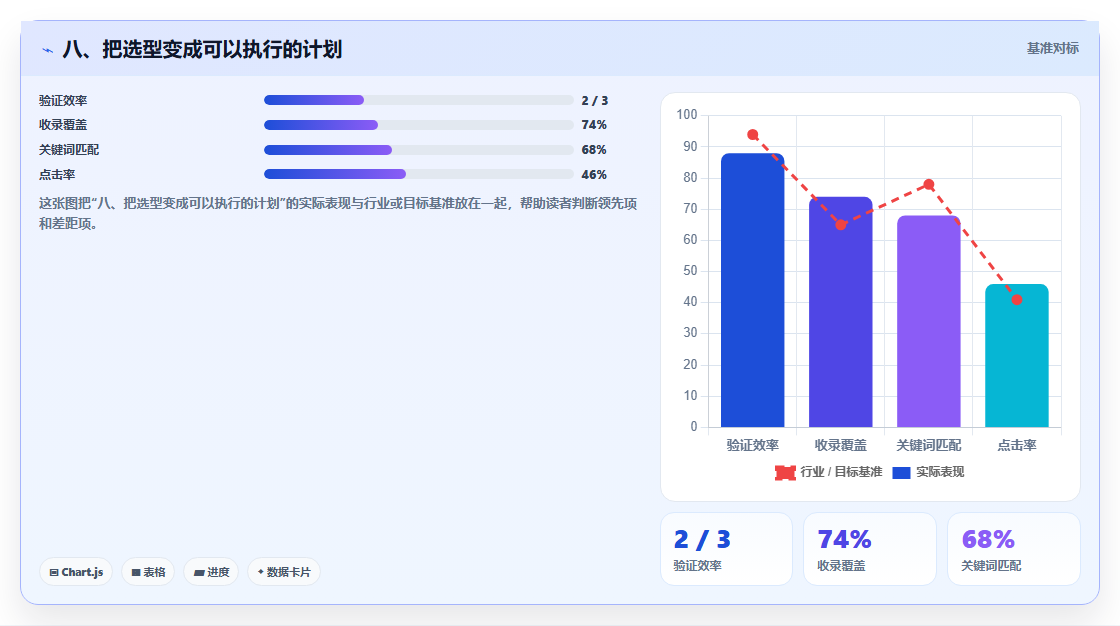This screenshot has height=626, width=1120.
Task: Click the 50 y-axis tick label
Action: 690,271
